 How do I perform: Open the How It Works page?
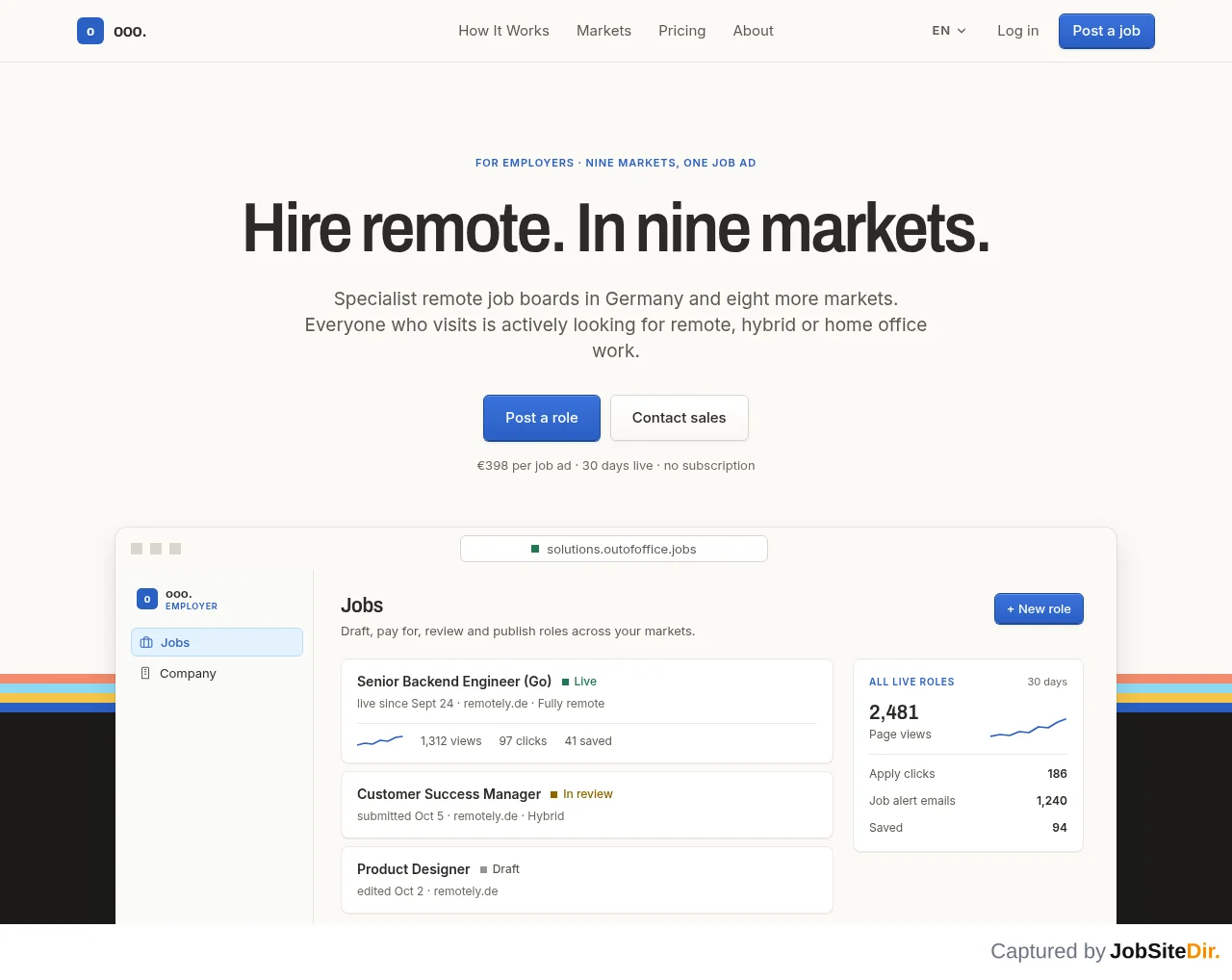click(x=503, y=31)
